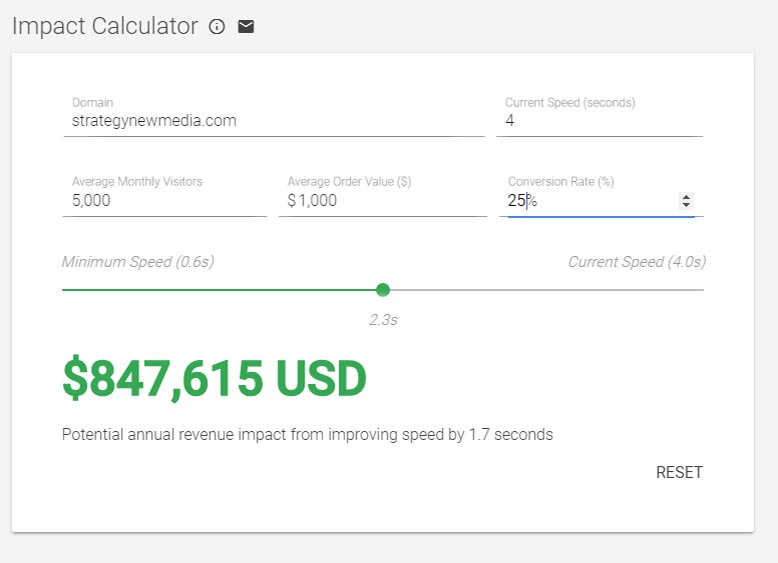The image size is (778, 563).
Task: Click the envelope mail icon
Action: coord(246,27)
